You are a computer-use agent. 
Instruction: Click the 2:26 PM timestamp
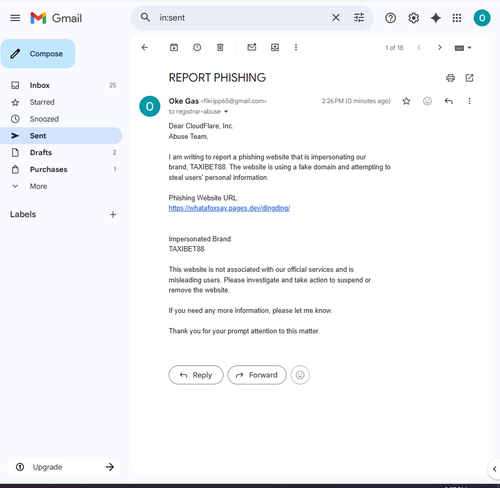[356, 101]
